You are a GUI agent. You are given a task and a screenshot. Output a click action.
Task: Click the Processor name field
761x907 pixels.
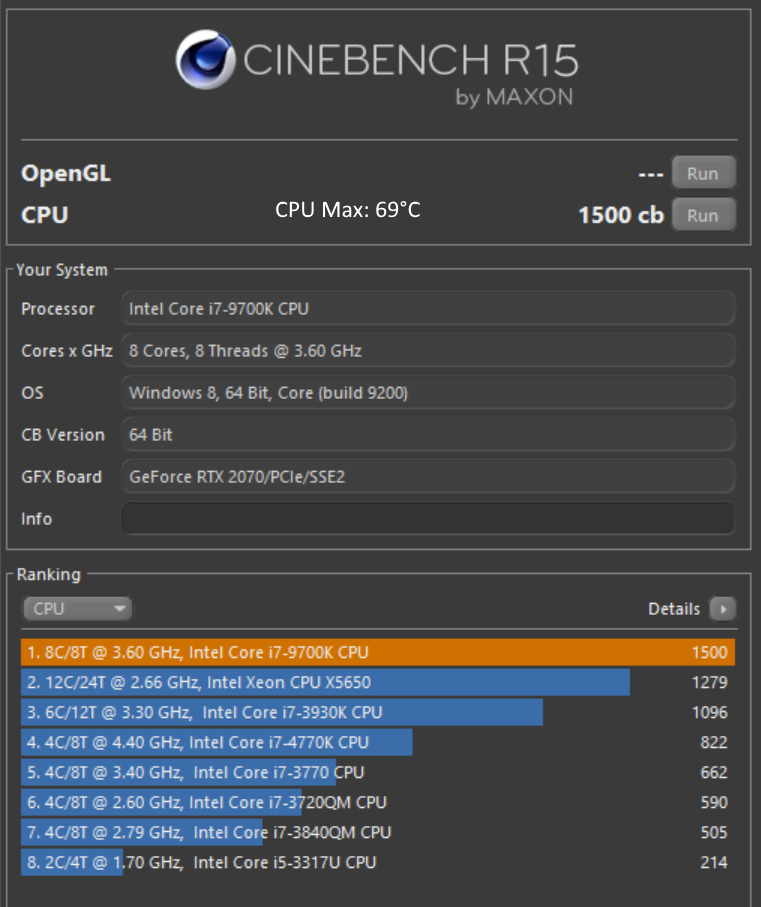[x=428, y=309]
